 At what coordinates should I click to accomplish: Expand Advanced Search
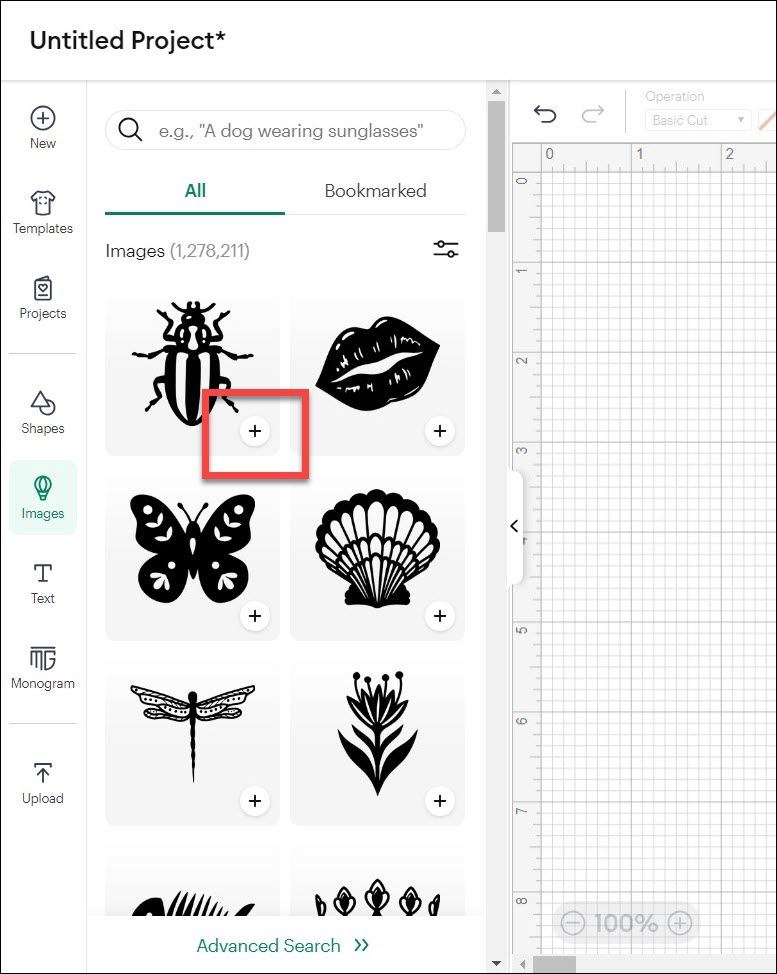[283, 945]
